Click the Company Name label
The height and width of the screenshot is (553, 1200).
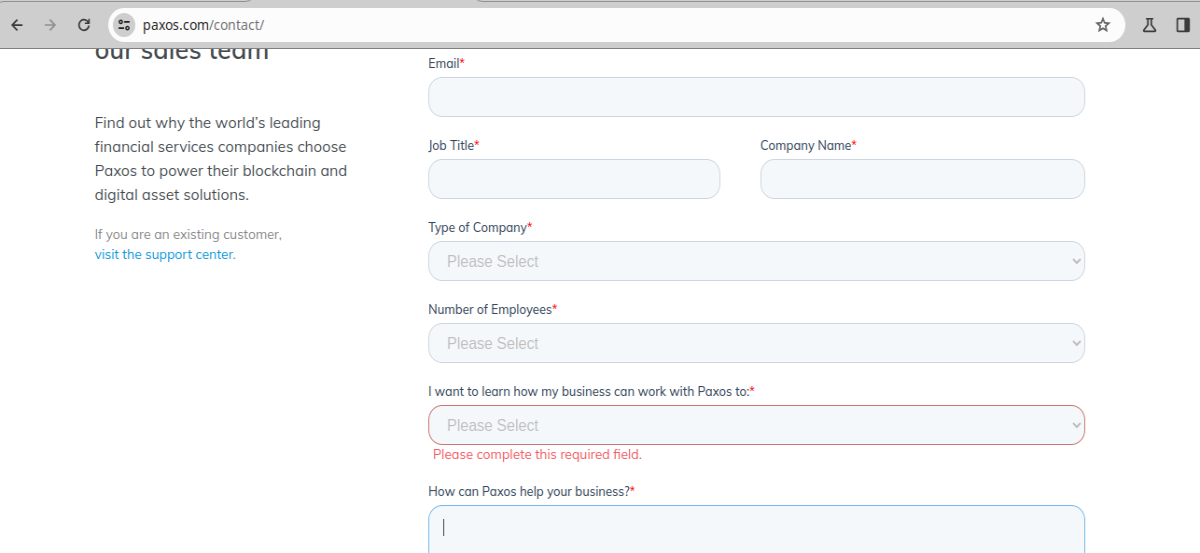tap(808, 145)
